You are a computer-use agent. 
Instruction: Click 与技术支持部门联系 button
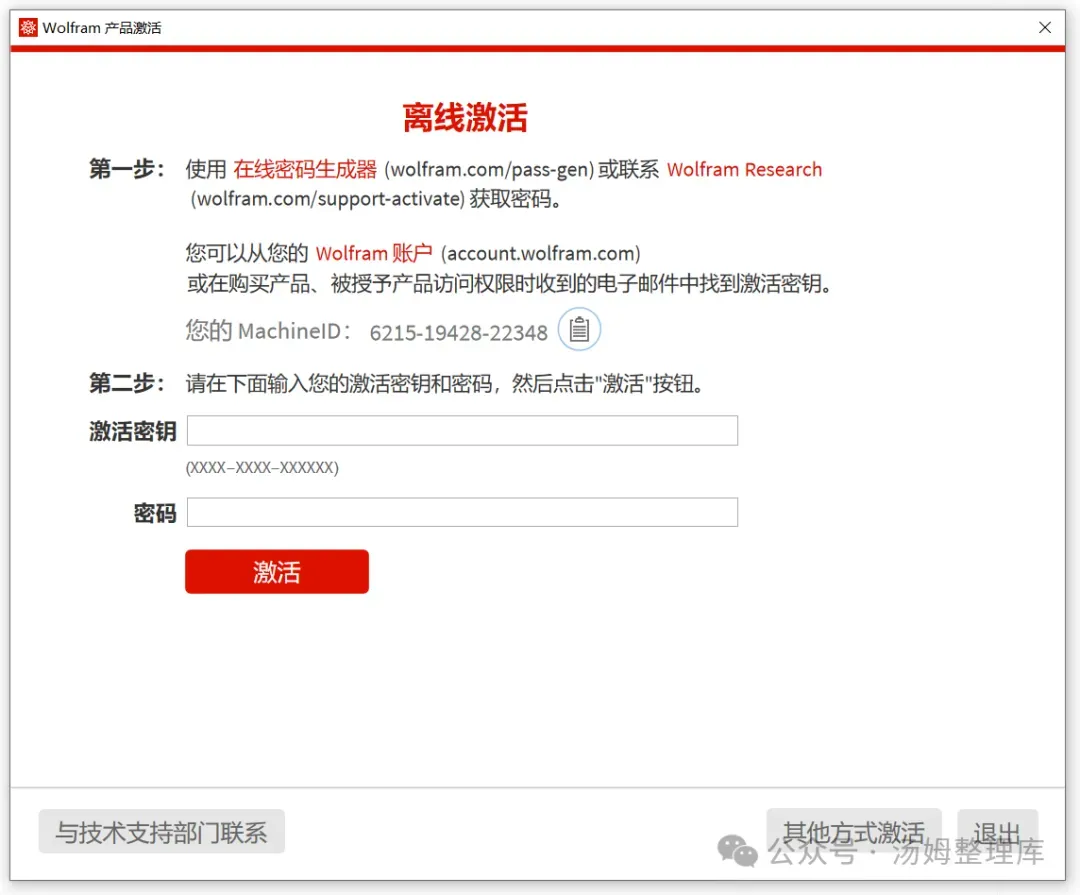click(x=162, y=832)
